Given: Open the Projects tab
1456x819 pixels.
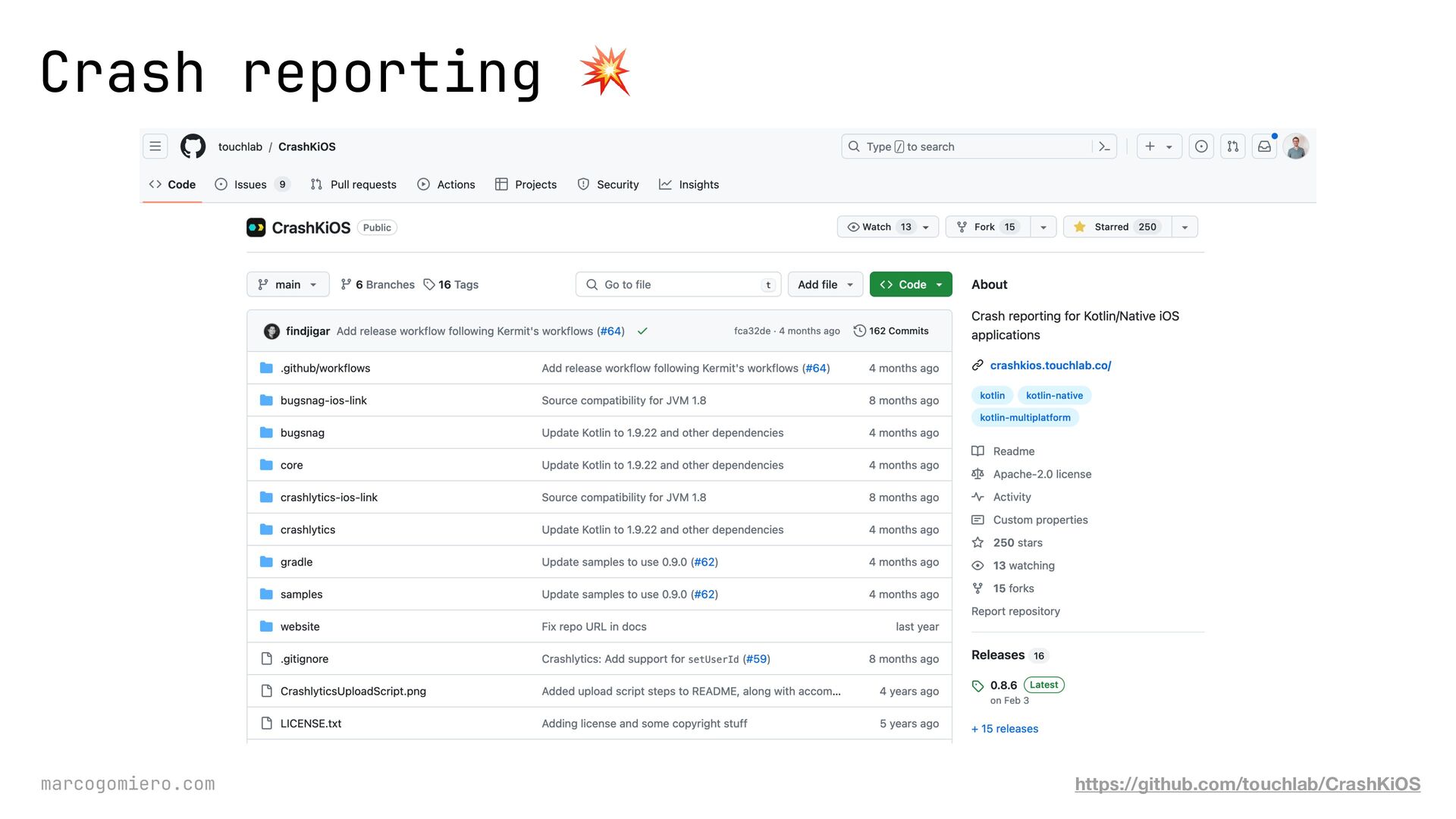Looking at the screenshot, I should pyautogui.click(x=526, y=184).
